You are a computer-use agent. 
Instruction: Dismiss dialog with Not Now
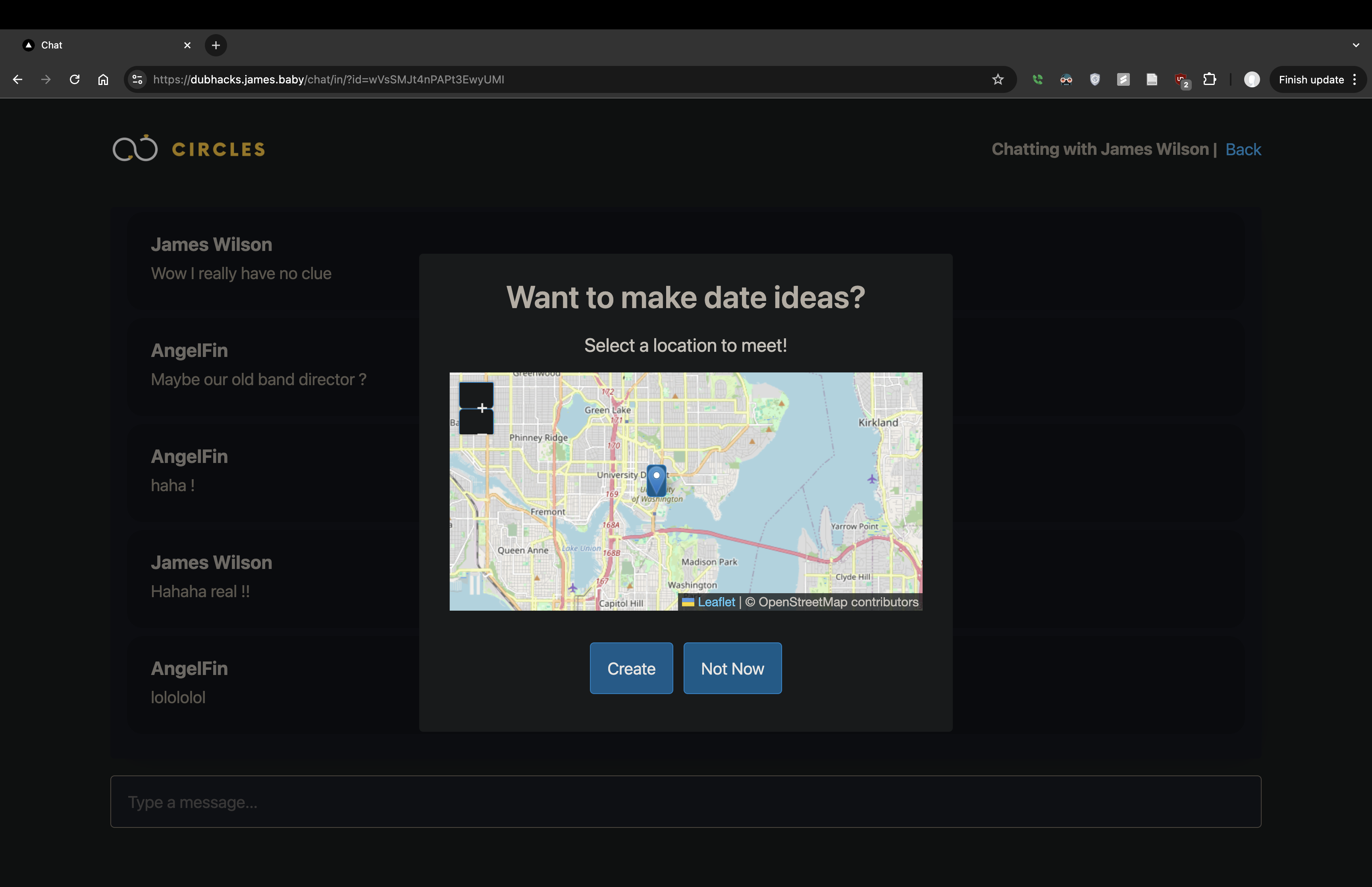coord(732,668)
